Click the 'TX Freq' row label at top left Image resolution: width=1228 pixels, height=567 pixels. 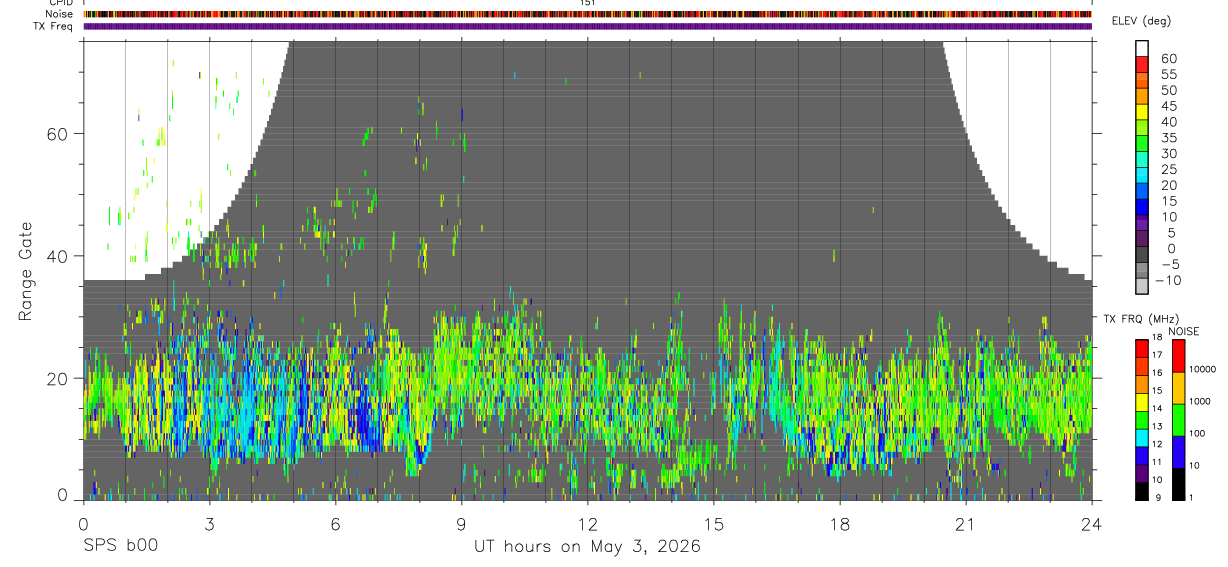click(x=54, y=27)
